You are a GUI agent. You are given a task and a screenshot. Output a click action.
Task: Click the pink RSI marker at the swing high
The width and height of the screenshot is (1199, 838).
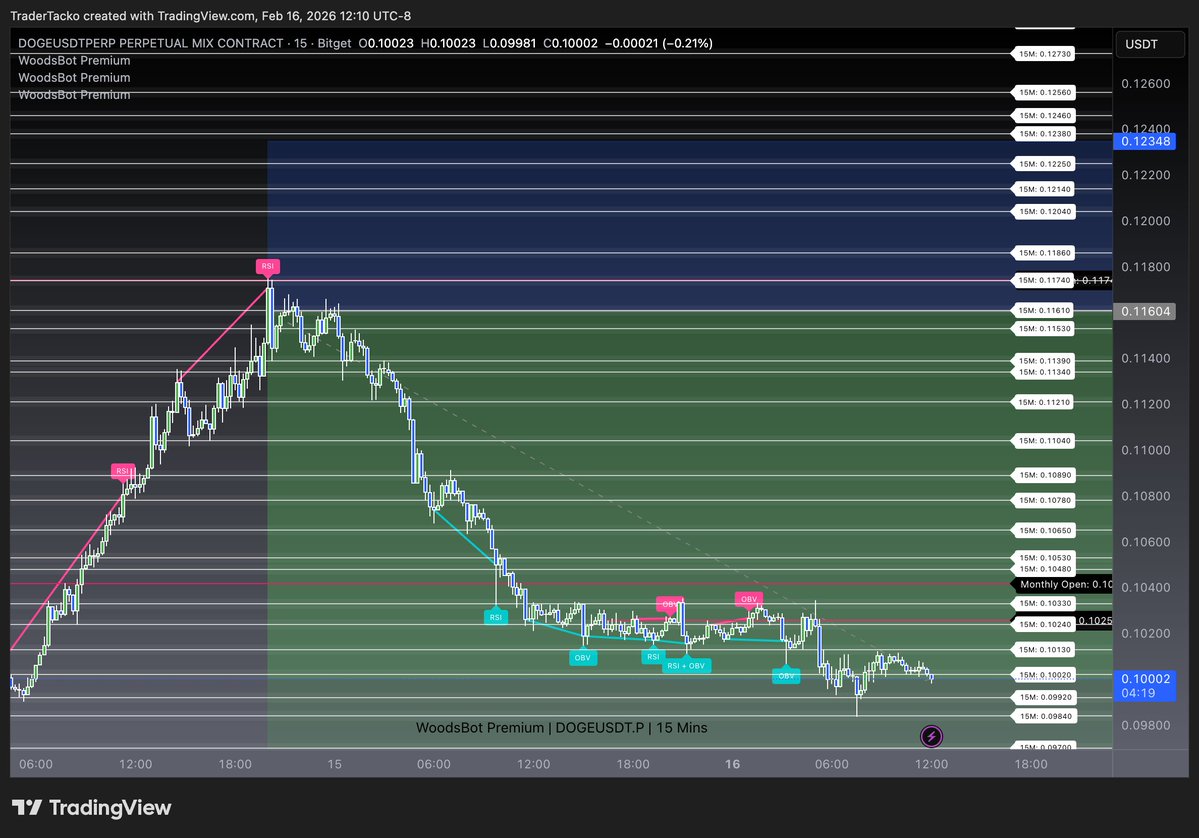[267, 266]
